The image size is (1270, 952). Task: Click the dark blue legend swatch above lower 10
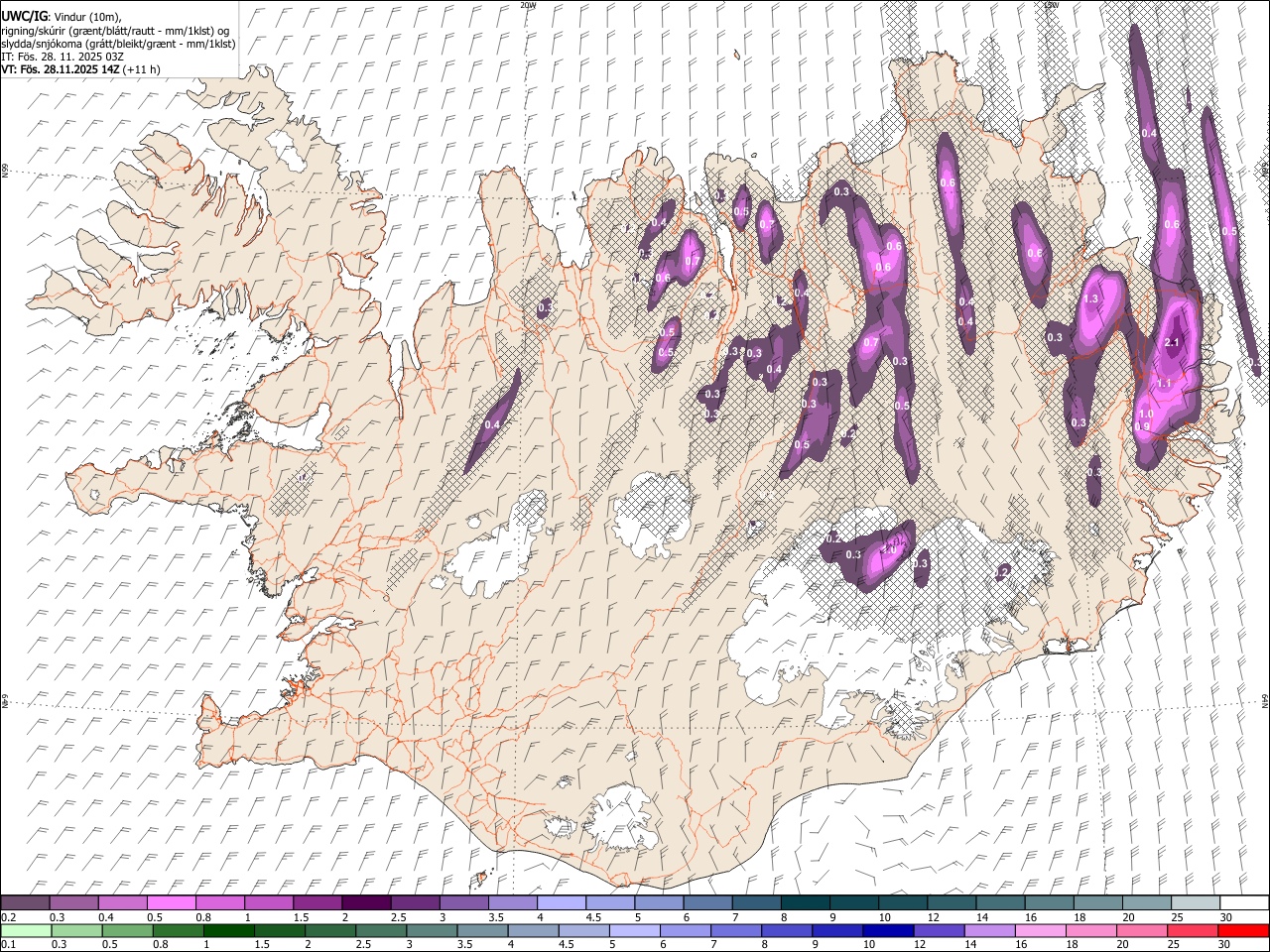pos(886,930)
